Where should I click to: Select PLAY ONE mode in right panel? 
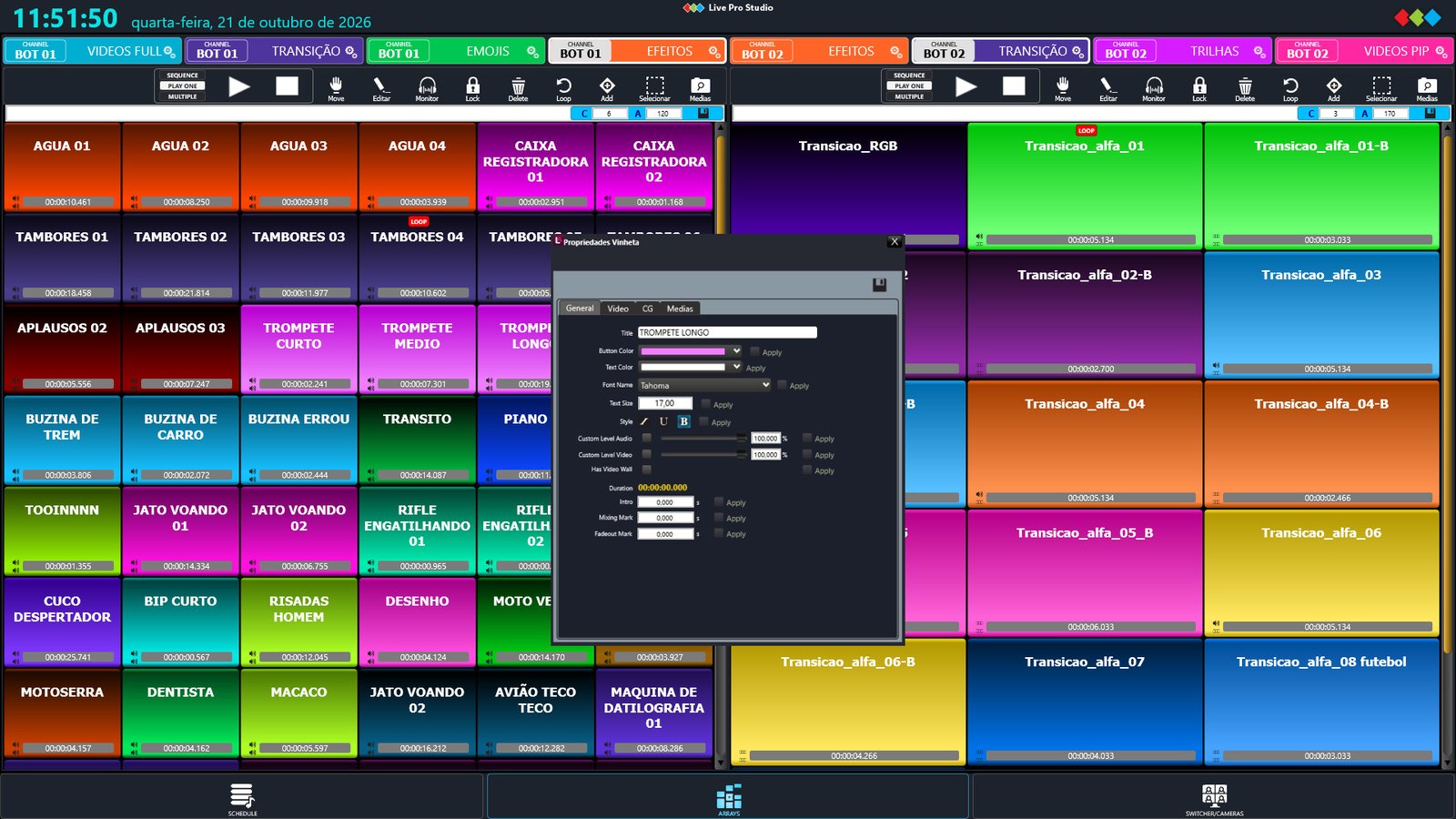(x=909, y=86)
